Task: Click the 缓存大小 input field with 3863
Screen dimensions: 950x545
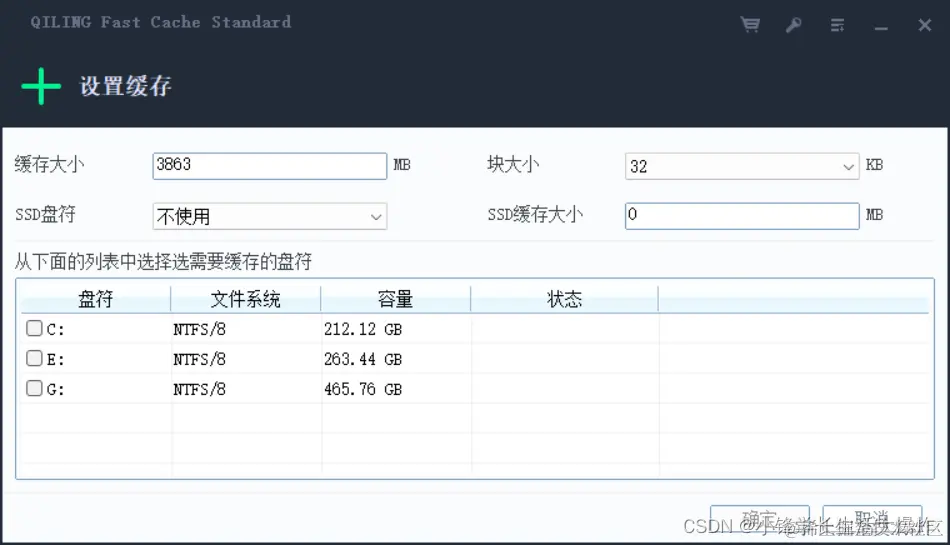Action: click(x=270, y=166)
